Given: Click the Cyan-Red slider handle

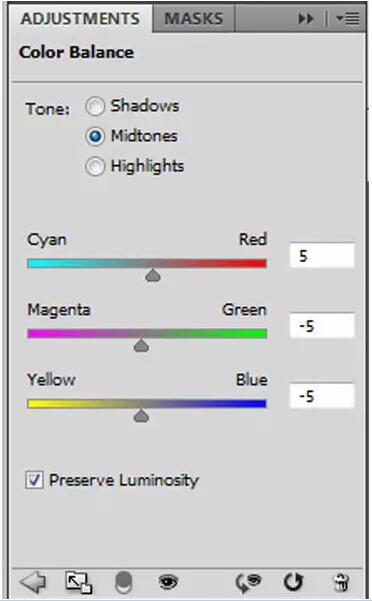Looking at the screenshot, I should tap(153, 275).
